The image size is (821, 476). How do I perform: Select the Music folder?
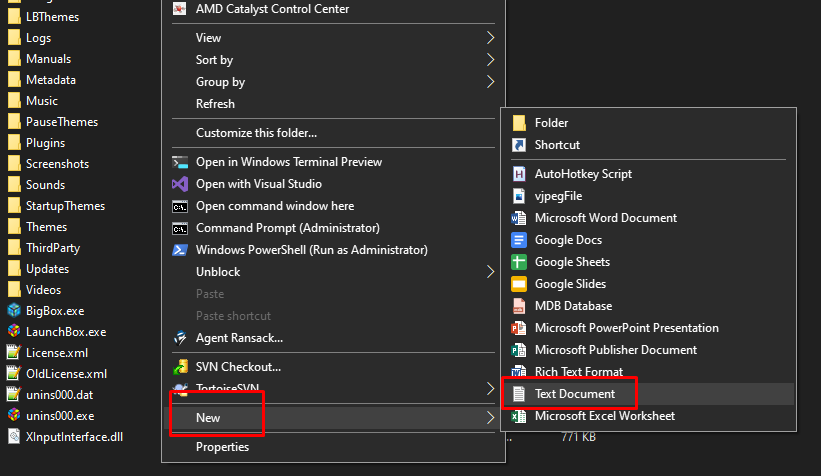coord(32,101)
